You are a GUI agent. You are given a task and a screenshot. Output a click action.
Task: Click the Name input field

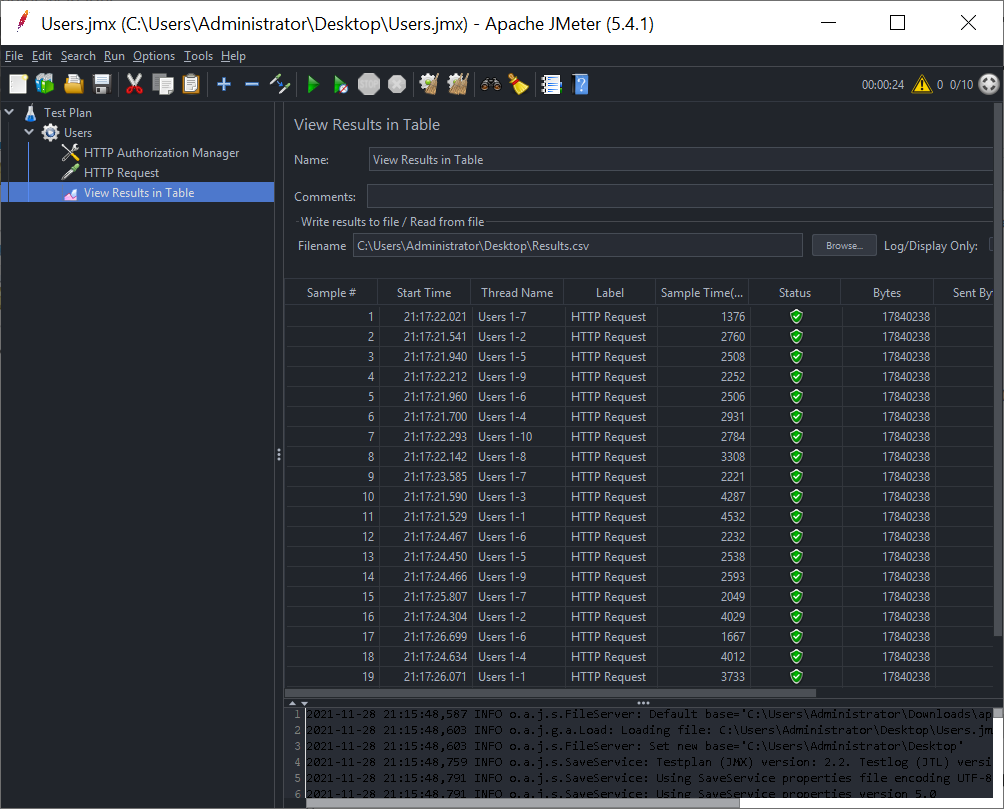click(x=681, y=159)
